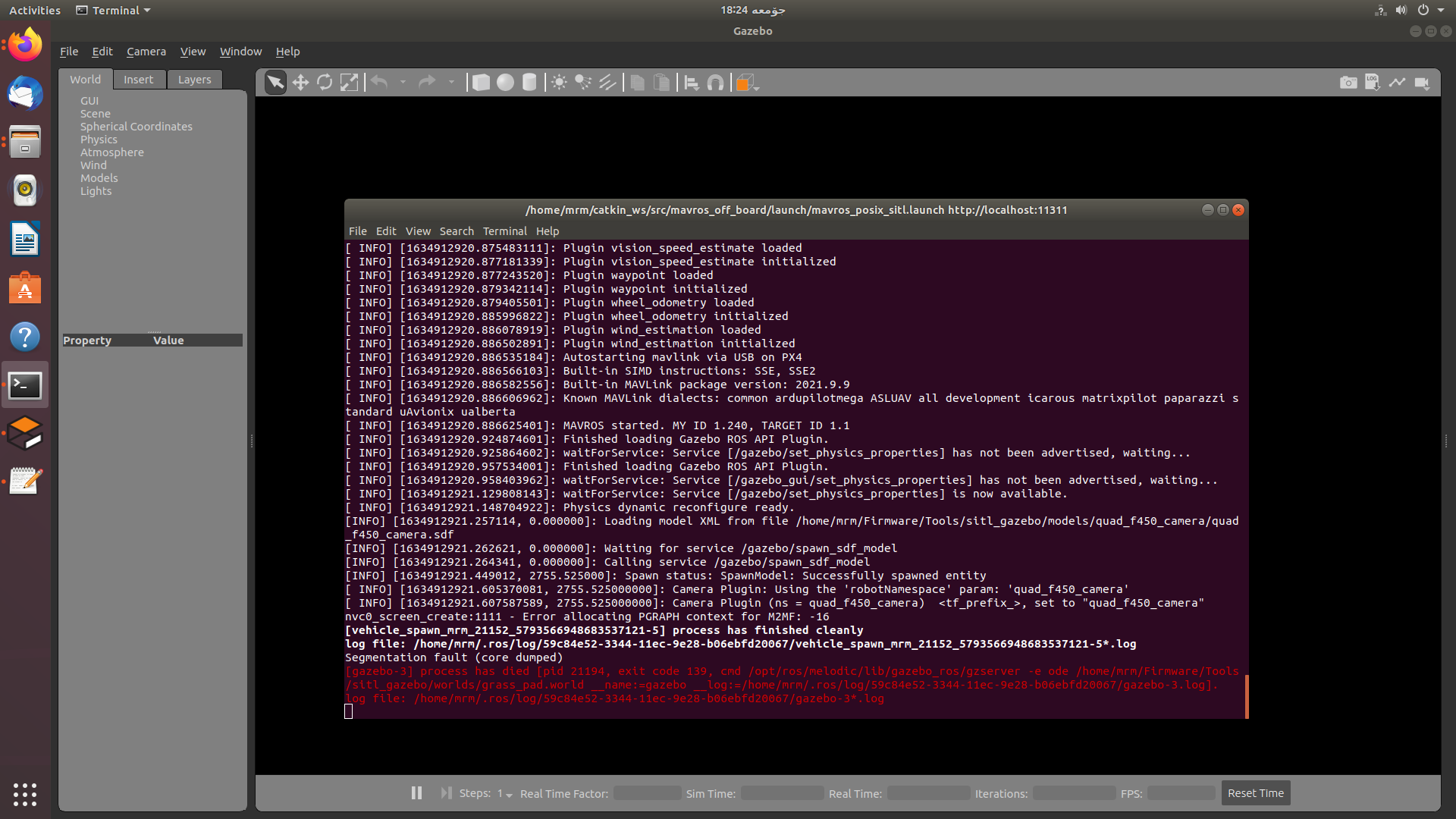This screenshot has width=1456, height=819.
Task: Add a directional light
Action: [607, 83]
